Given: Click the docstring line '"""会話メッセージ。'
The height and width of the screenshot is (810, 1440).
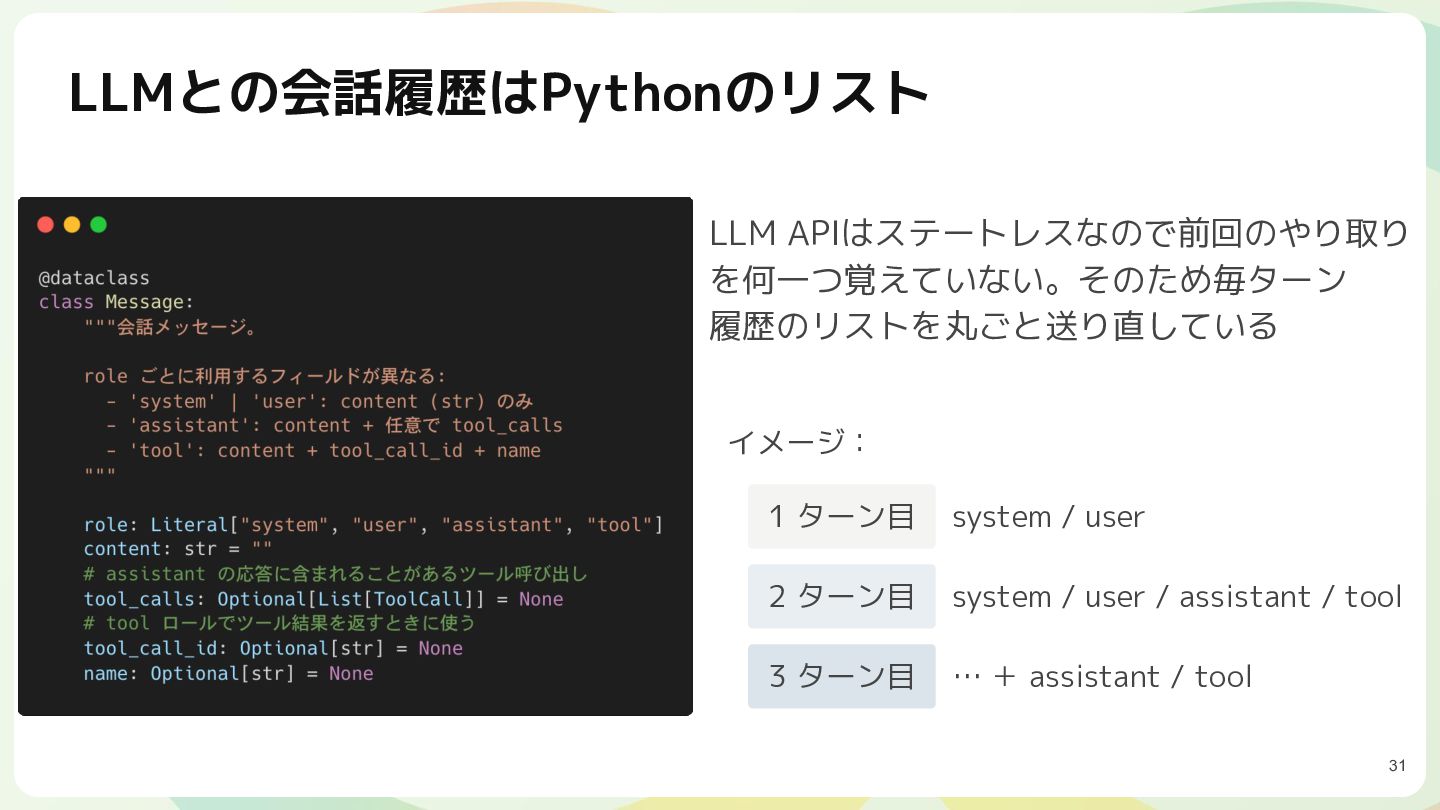Looking at the screenshot, I should pos(171,327).
